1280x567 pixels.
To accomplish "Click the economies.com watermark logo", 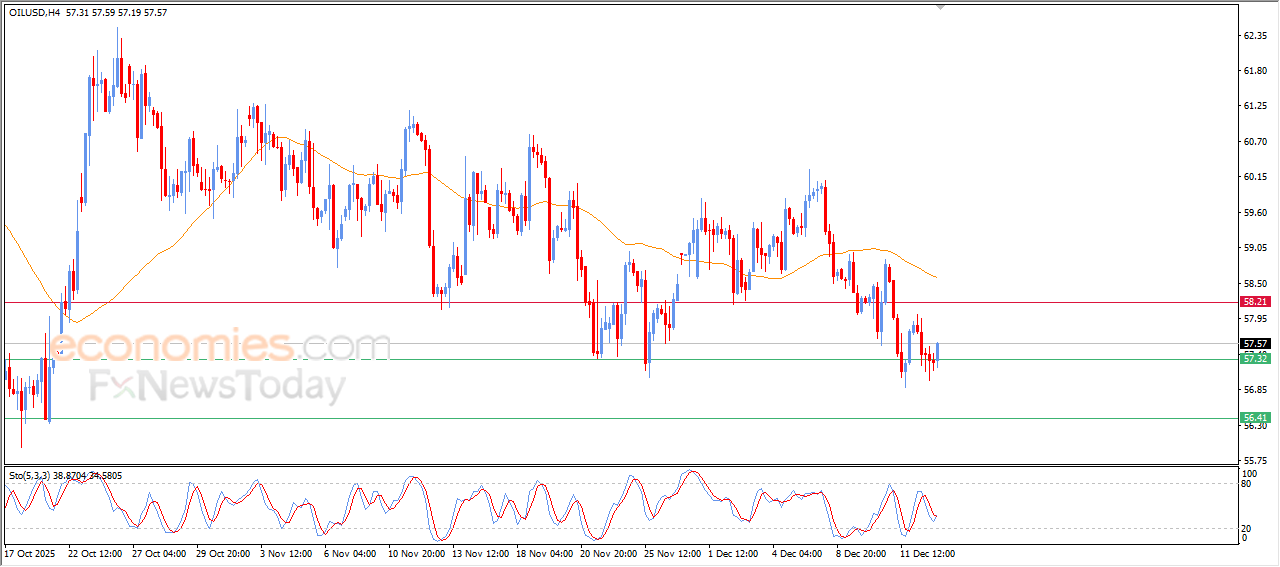I will click(x=220, y=347).
